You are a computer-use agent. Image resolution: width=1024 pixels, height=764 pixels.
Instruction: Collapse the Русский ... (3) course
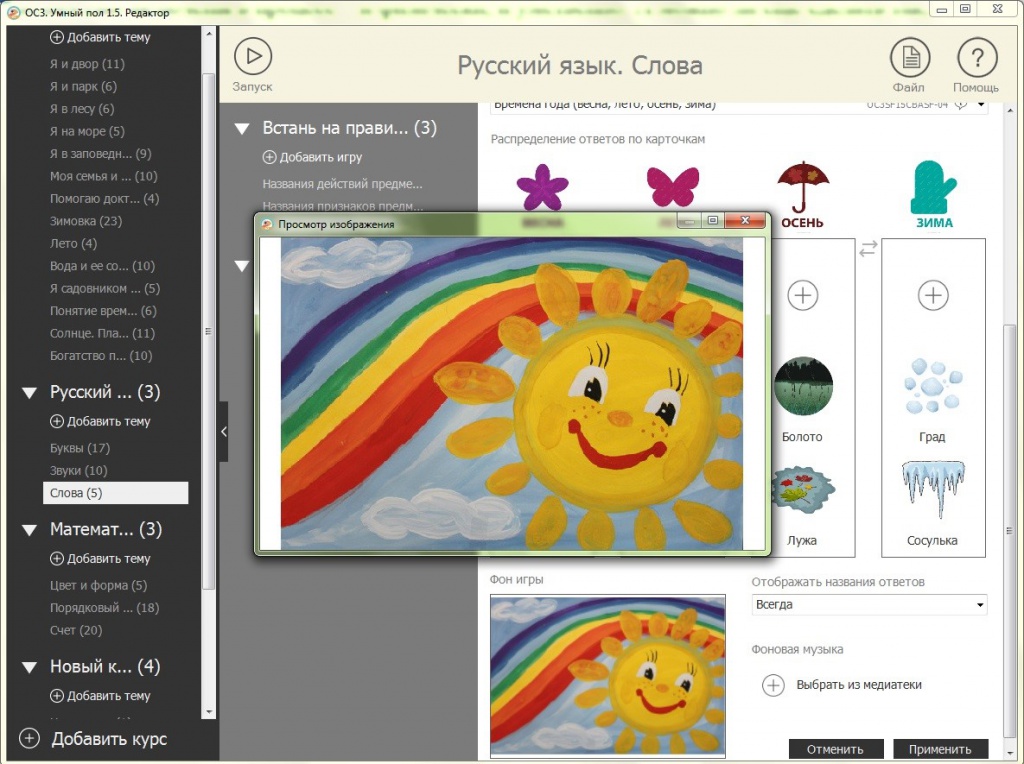[x=29, y=392]
